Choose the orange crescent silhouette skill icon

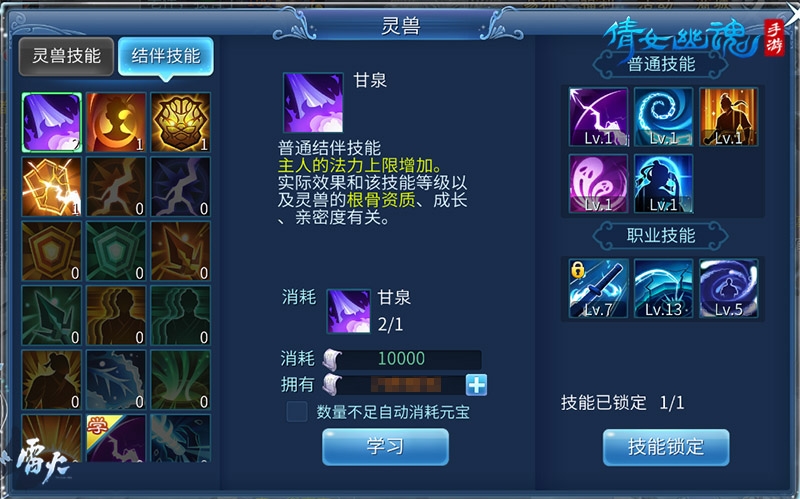(x=116, y=122)
